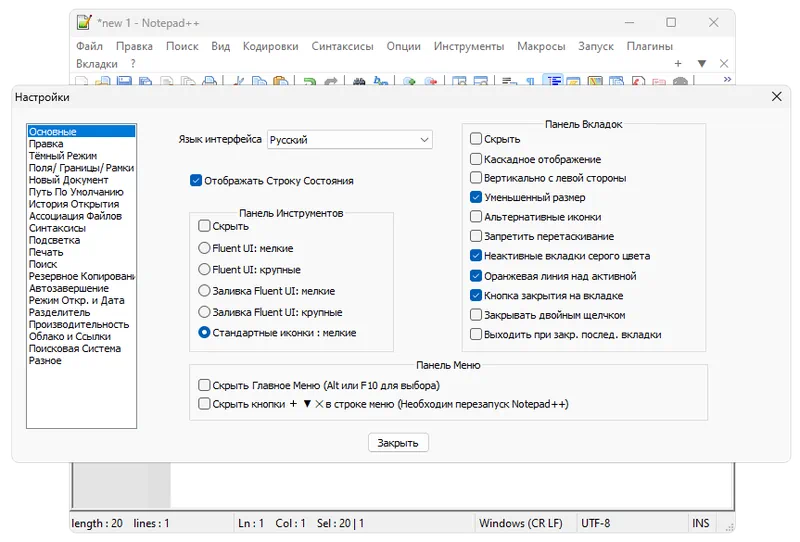The width and height of the screenshot is (800, 542).
Task: Click the Zoom In icon in toolbar
Action: pyautogui.click(x=409, y=81)
